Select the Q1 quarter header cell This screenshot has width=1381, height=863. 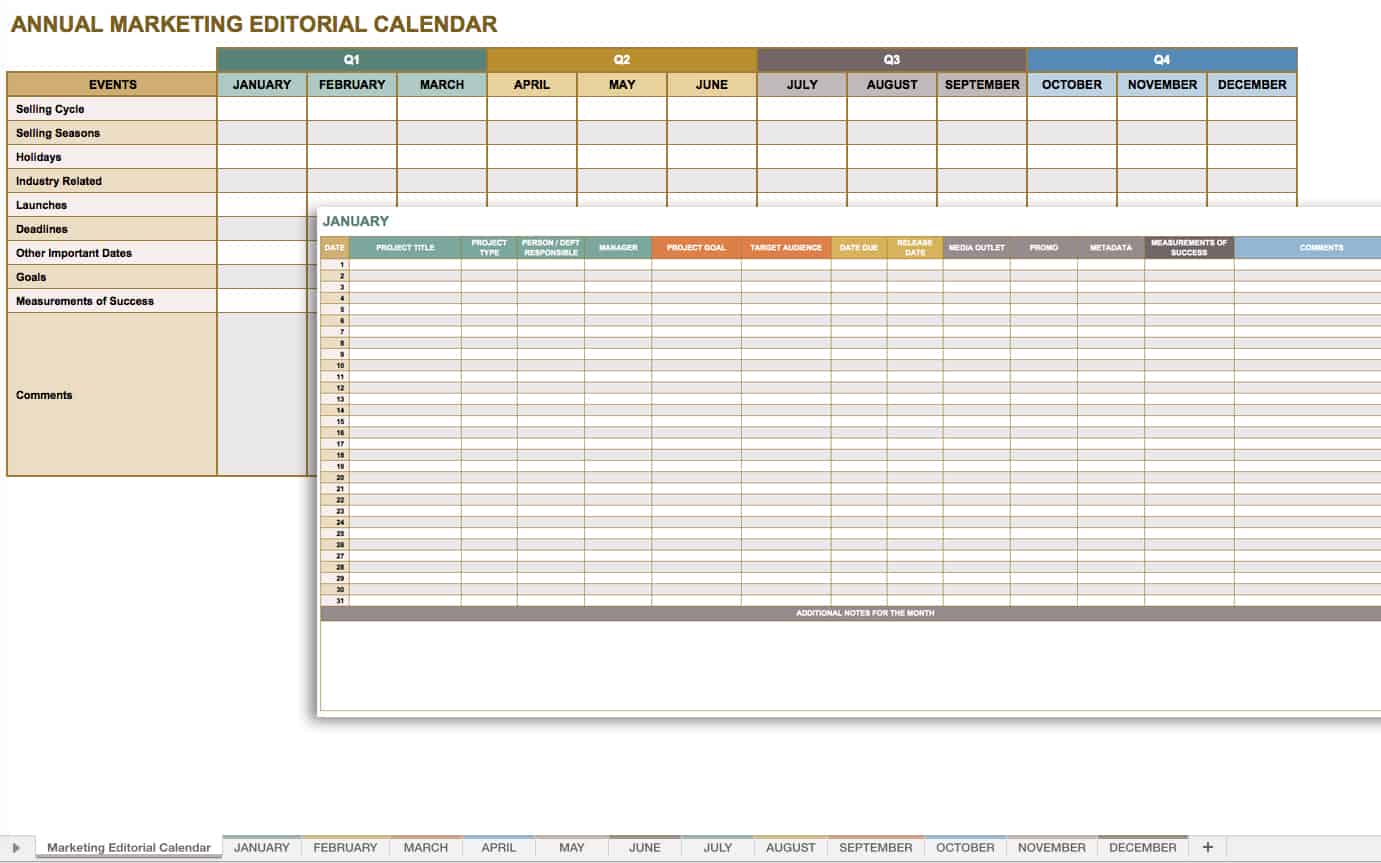click(352, 60)
